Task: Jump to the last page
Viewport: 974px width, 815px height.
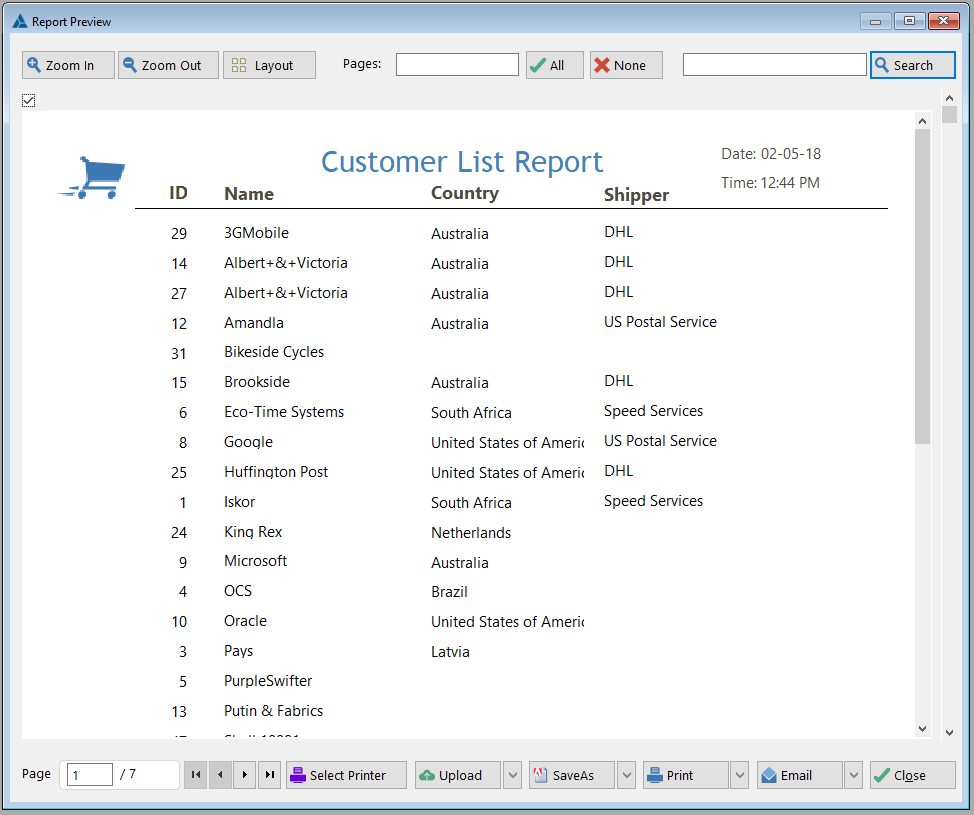Action: point(270,775)
